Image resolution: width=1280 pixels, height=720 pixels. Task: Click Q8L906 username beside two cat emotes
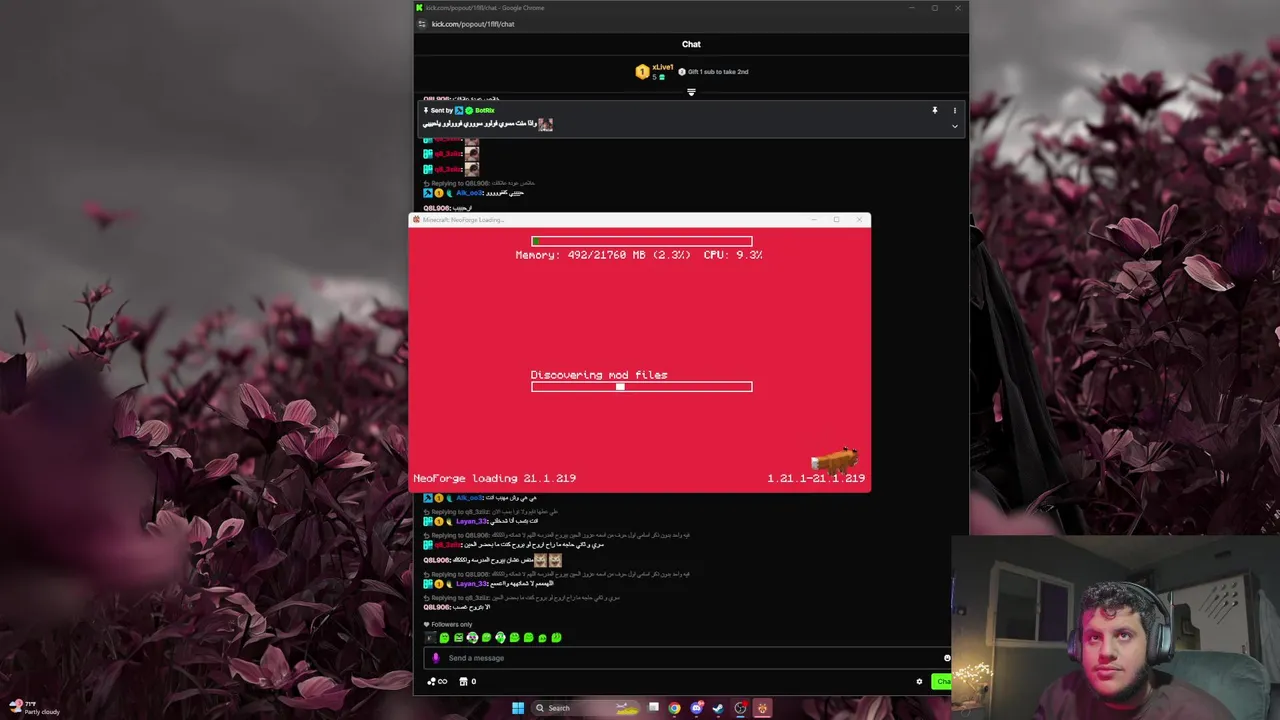(x=437, y=560)
